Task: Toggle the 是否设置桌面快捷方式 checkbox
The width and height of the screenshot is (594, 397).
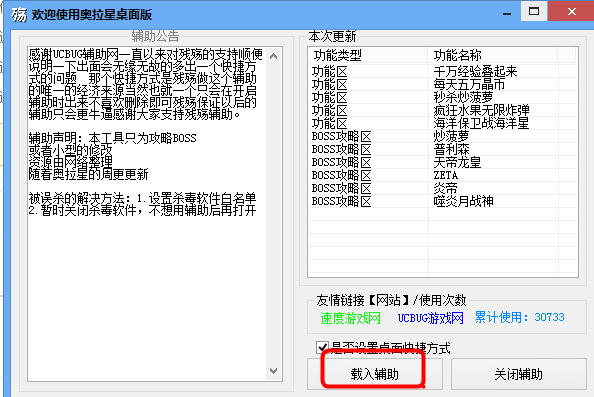Action: (322, 347)
